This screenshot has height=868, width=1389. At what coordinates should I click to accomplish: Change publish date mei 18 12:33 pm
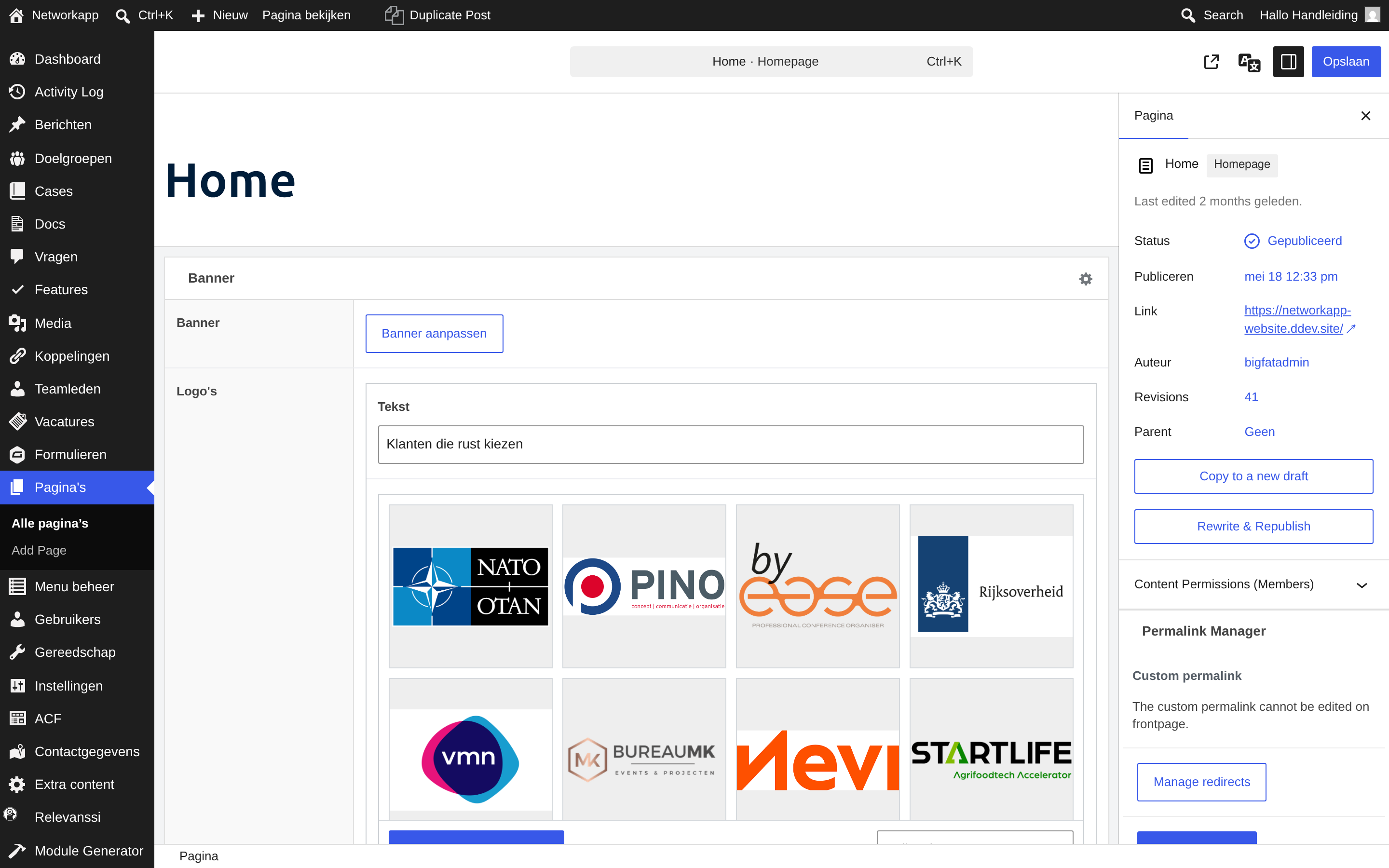[x=1291, y=276]
